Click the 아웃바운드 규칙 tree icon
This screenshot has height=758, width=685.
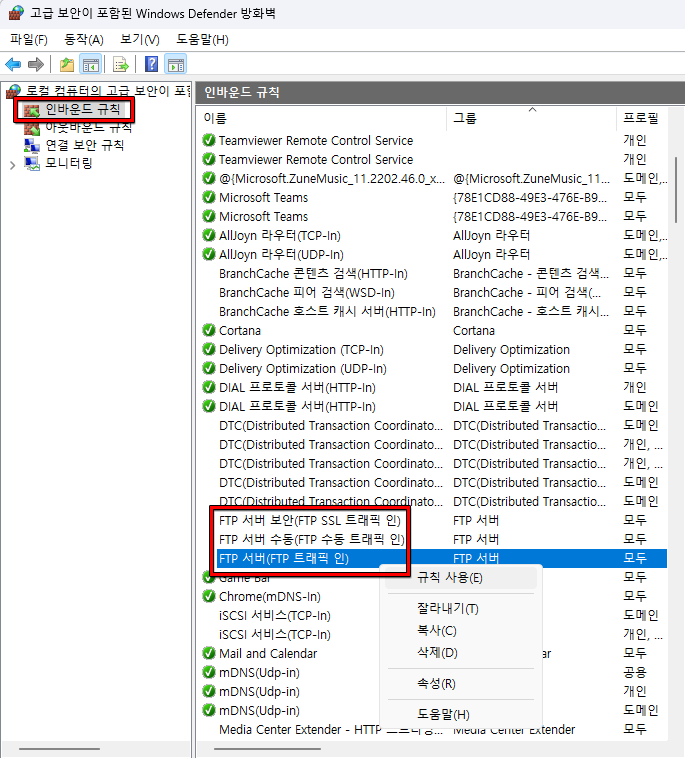click(32, 128)
